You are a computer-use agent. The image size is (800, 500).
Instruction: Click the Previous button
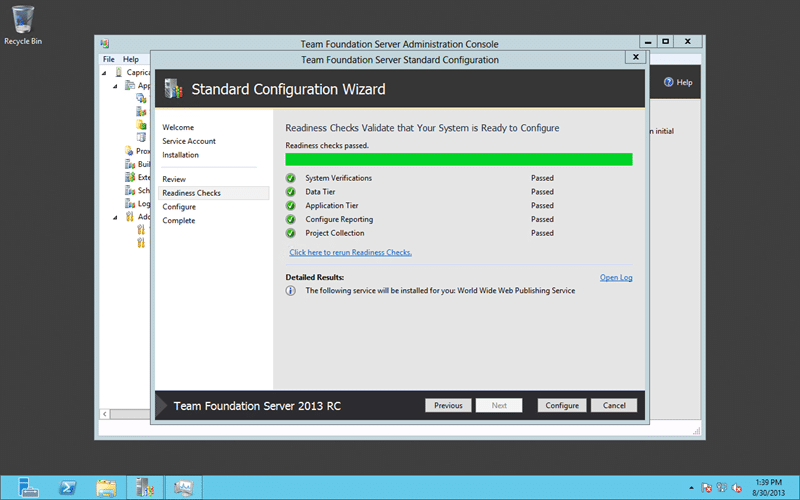click(448, 406)
